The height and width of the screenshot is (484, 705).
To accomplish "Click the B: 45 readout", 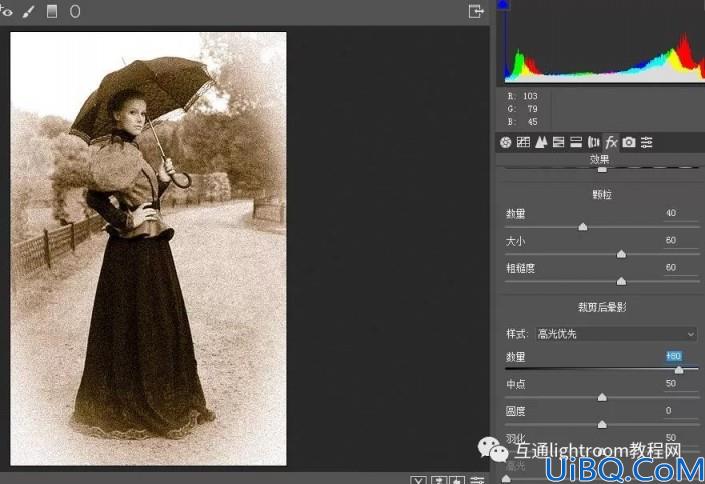I will pos(523,122).
